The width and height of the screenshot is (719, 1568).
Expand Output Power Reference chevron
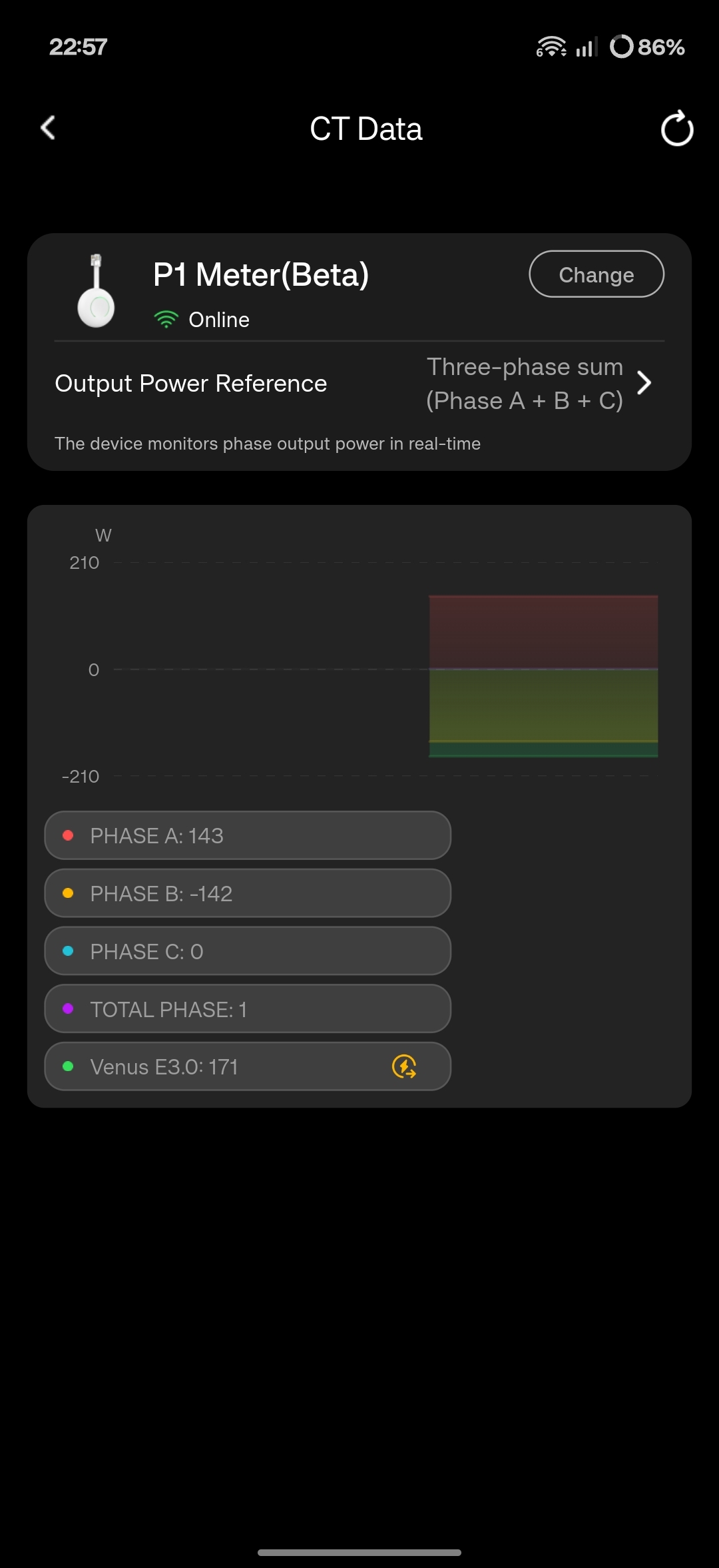[x=644, y=383]
